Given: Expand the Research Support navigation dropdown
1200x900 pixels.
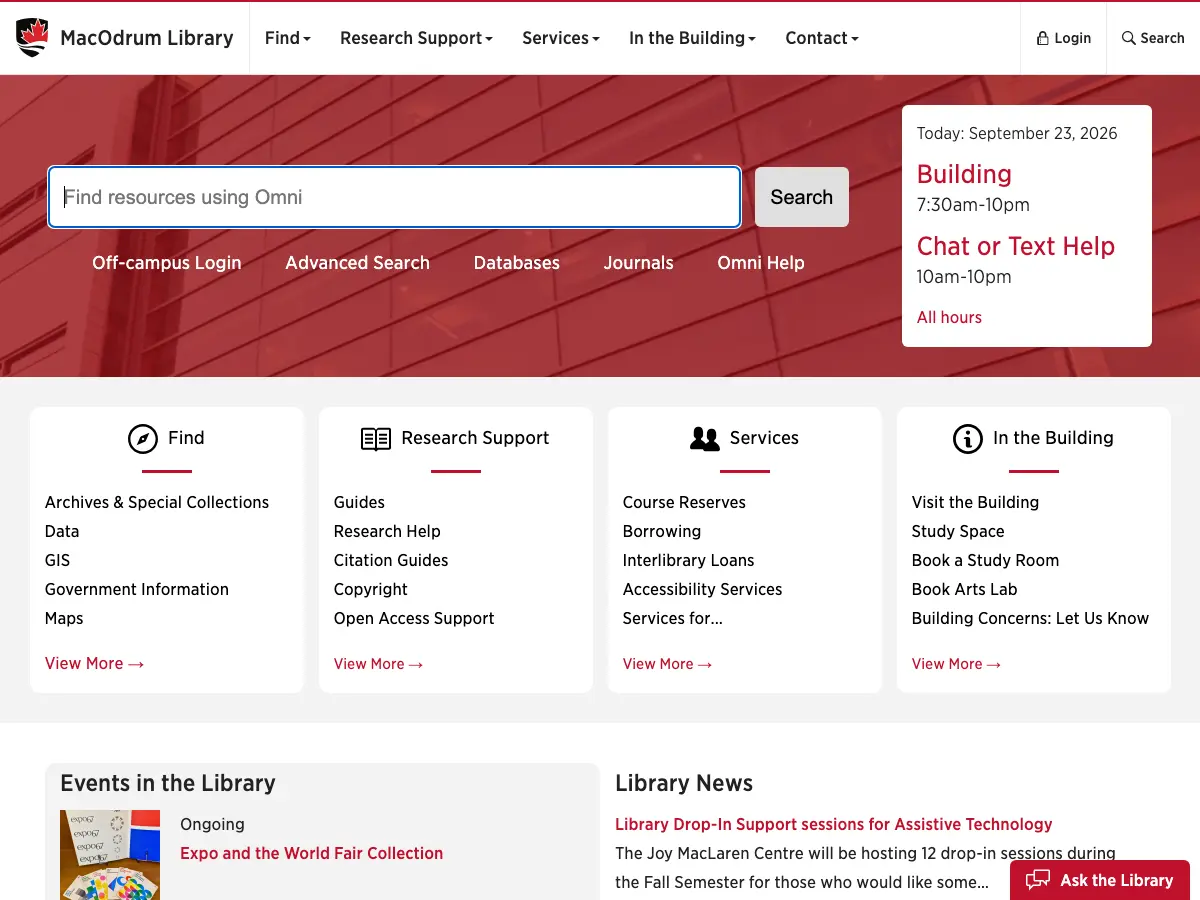Looking at the screenshot, I should [x=417, y=38].
